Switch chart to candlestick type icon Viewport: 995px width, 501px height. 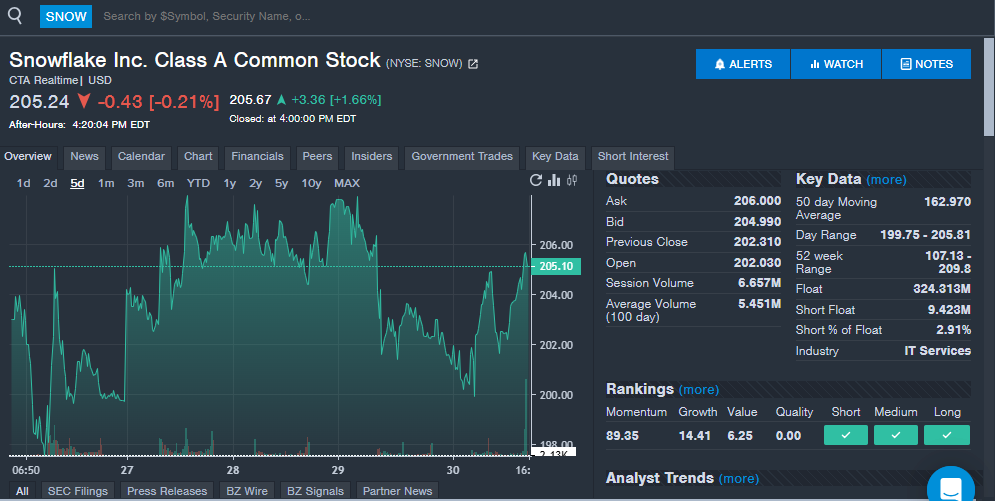pos(572,180)
